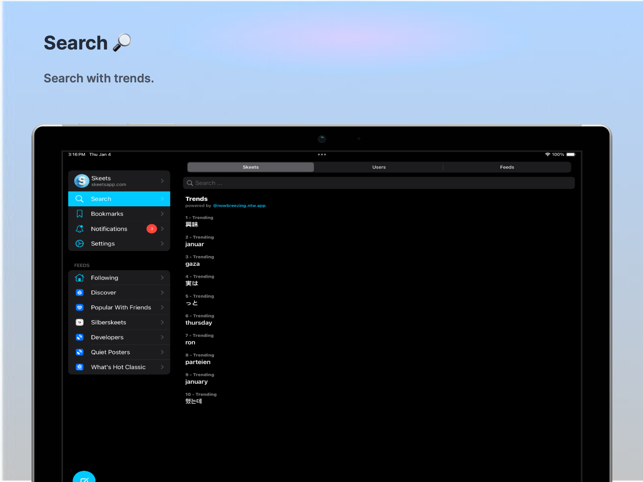Select the trending term "gaza"
Screen dimensions: 643x482
point(193,264)
